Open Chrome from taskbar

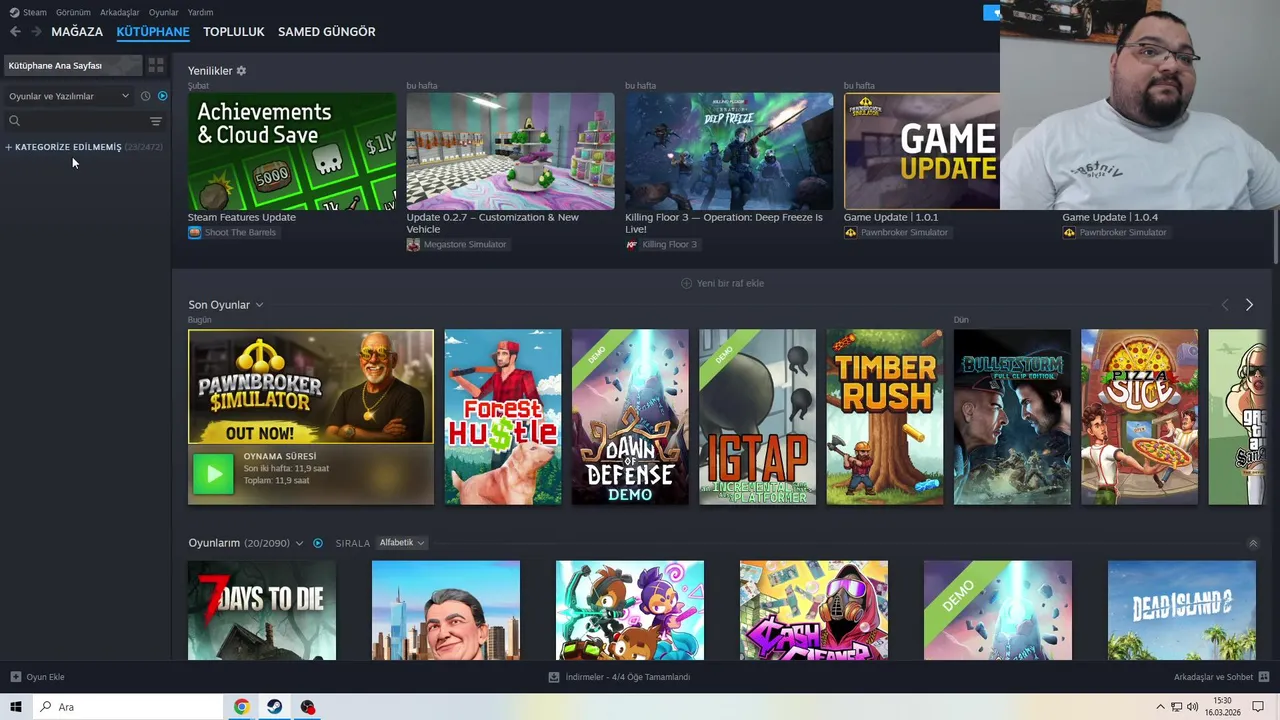point(241,707)
